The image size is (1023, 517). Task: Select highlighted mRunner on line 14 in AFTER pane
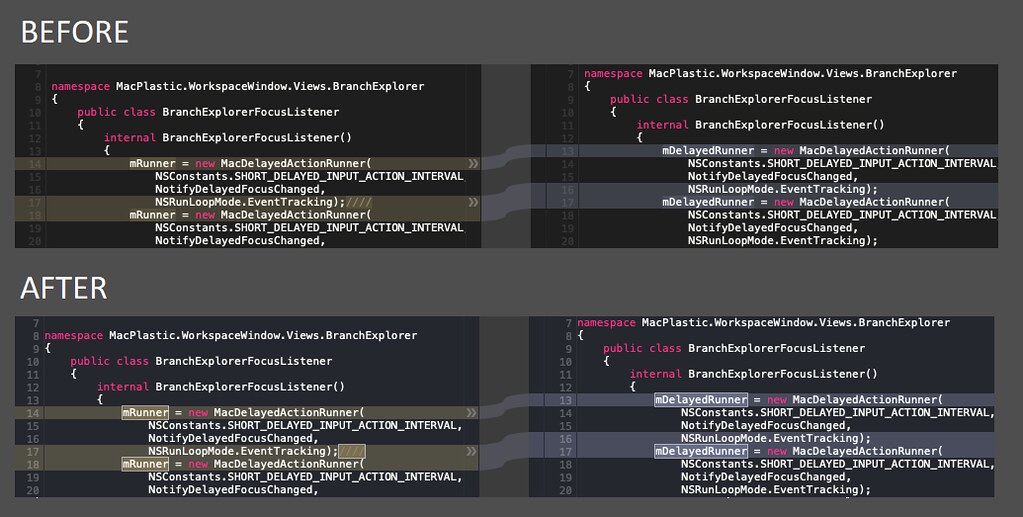pos(145,412)
